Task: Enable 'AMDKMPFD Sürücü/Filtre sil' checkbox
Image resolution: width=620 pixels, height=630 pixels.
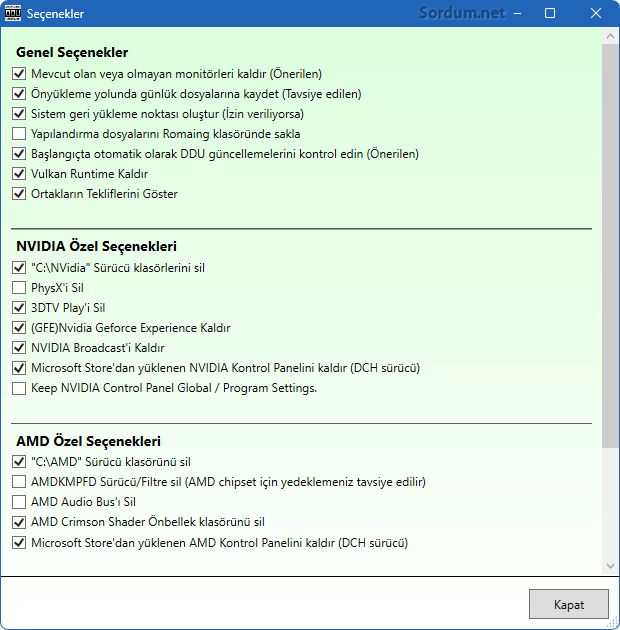Action: 20,482
